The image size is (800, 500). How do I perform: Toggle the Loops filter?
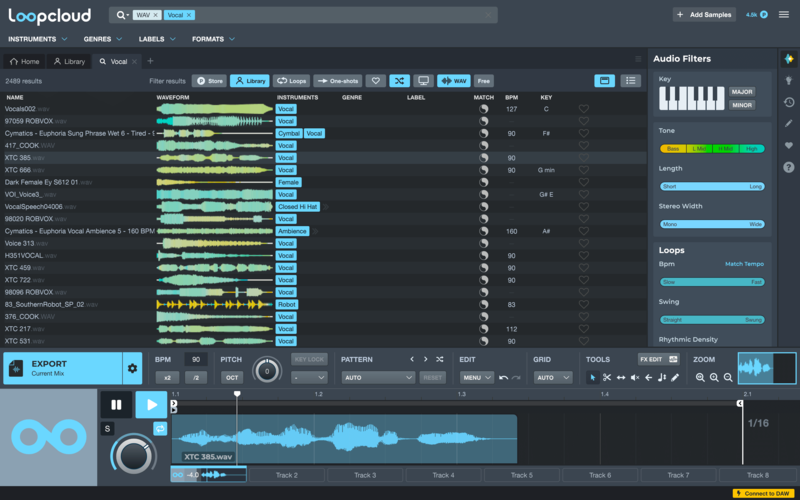[x=291, y=81]
